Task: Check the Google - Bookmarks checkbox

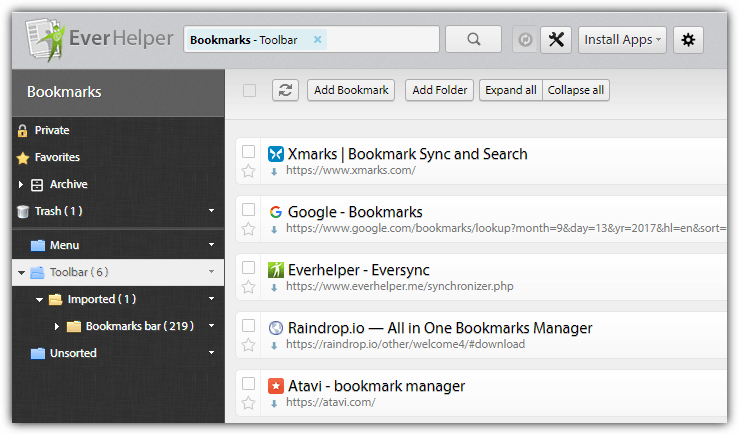Action: coord(249,210)
